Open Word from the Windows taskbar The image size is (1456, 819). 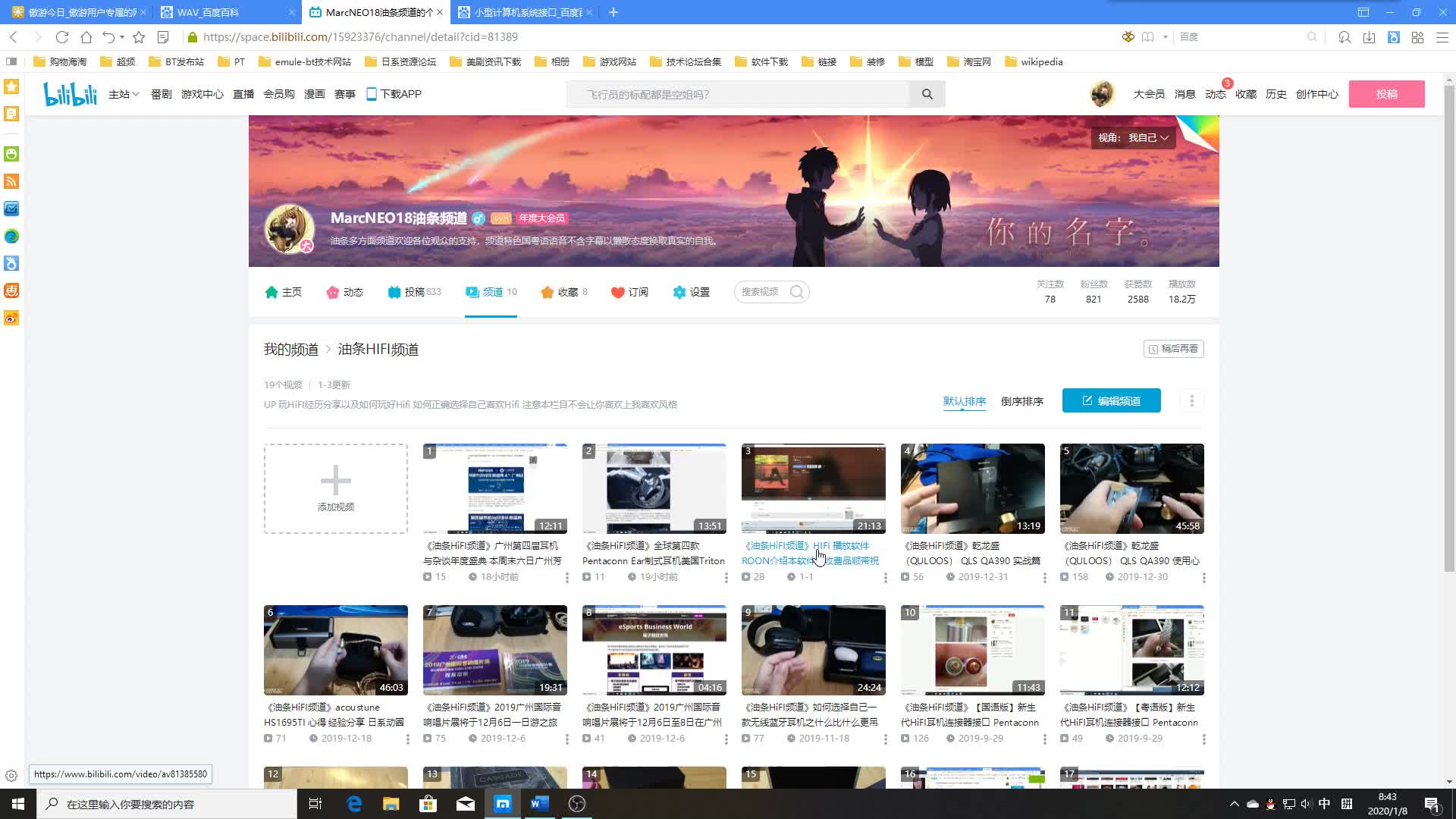540,804
